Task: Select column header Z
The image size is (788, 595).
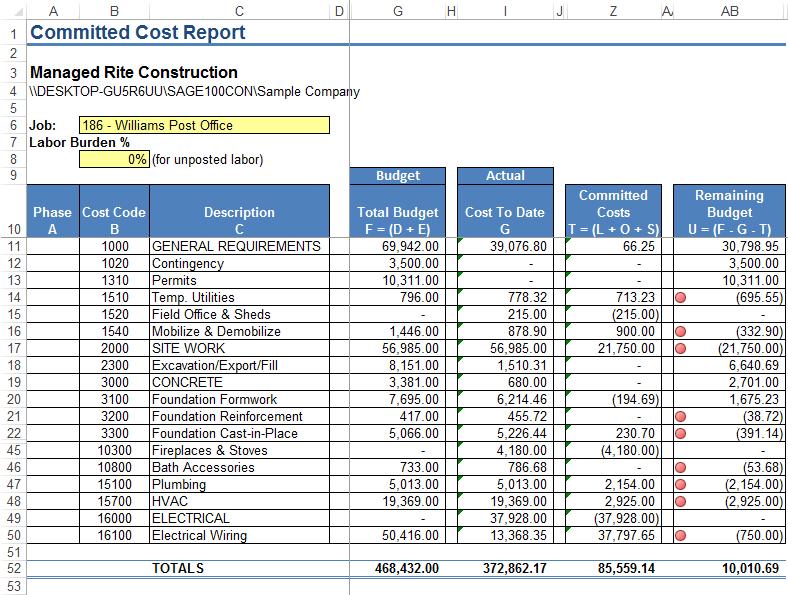Action: click(x=613, y=11)
